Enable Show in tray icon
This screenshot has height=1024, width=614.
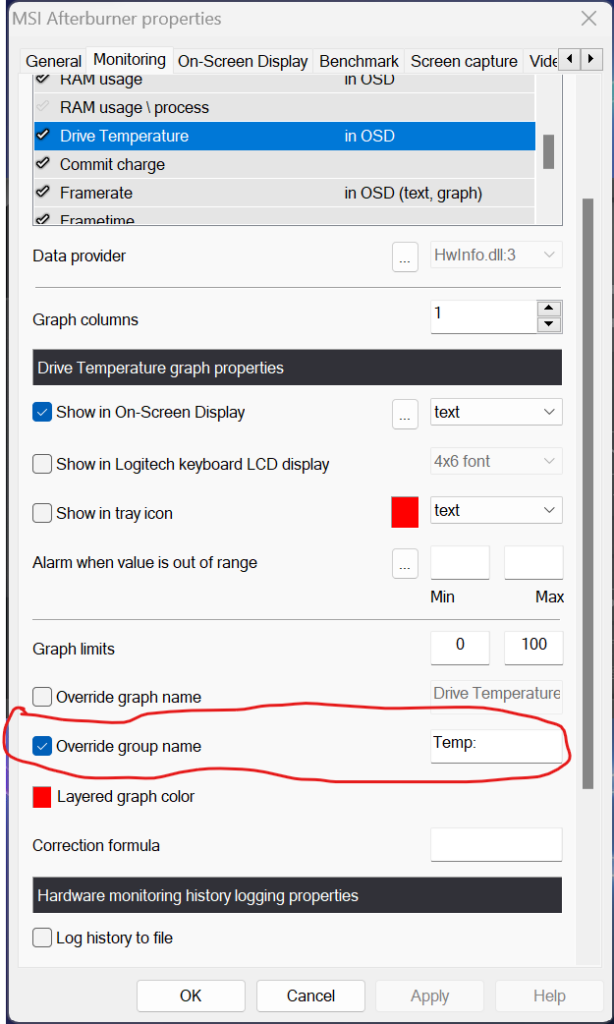(42, 513)
